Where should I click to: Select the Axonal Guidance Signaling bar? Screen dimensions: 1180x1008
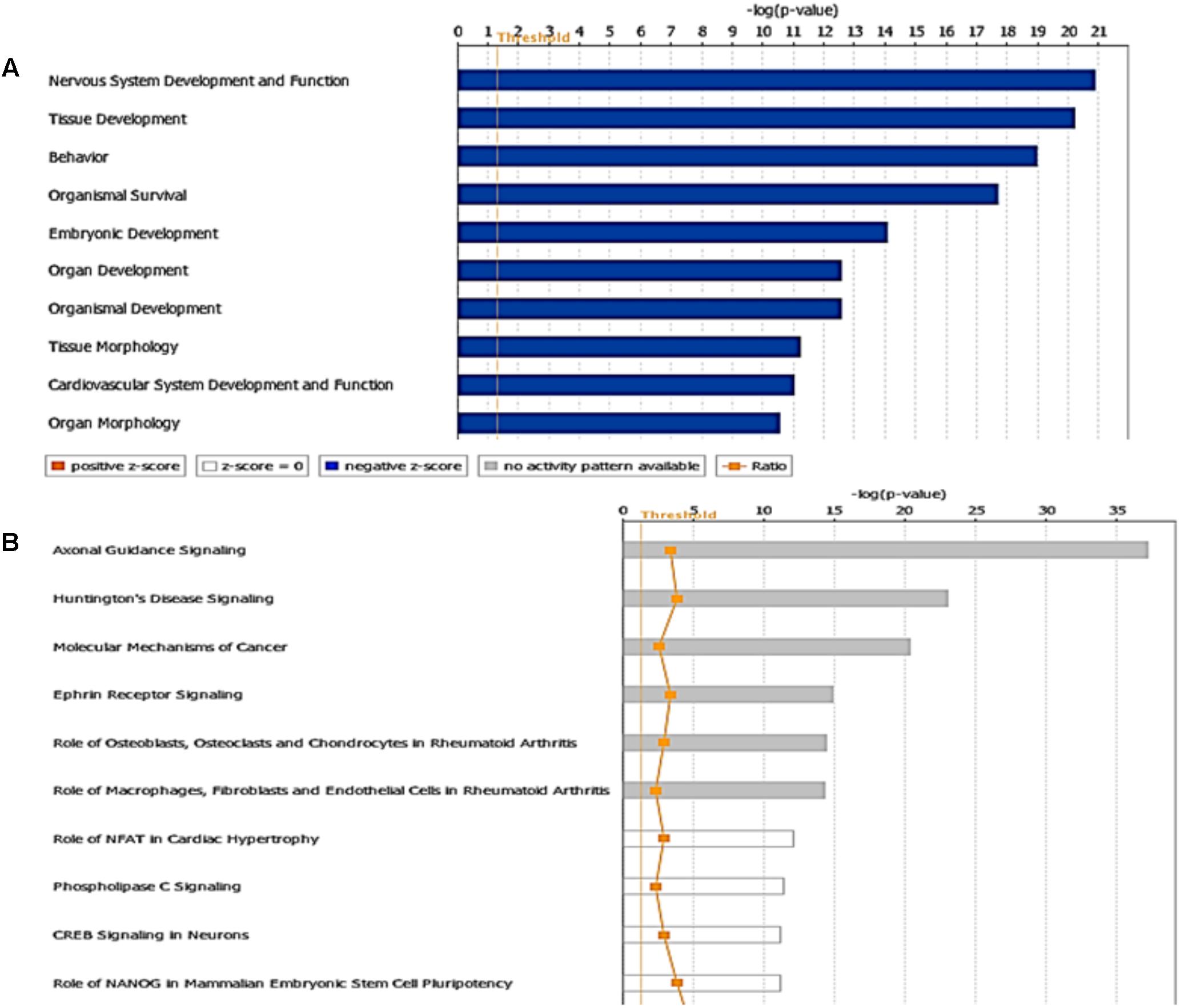[x=886, y=550]
